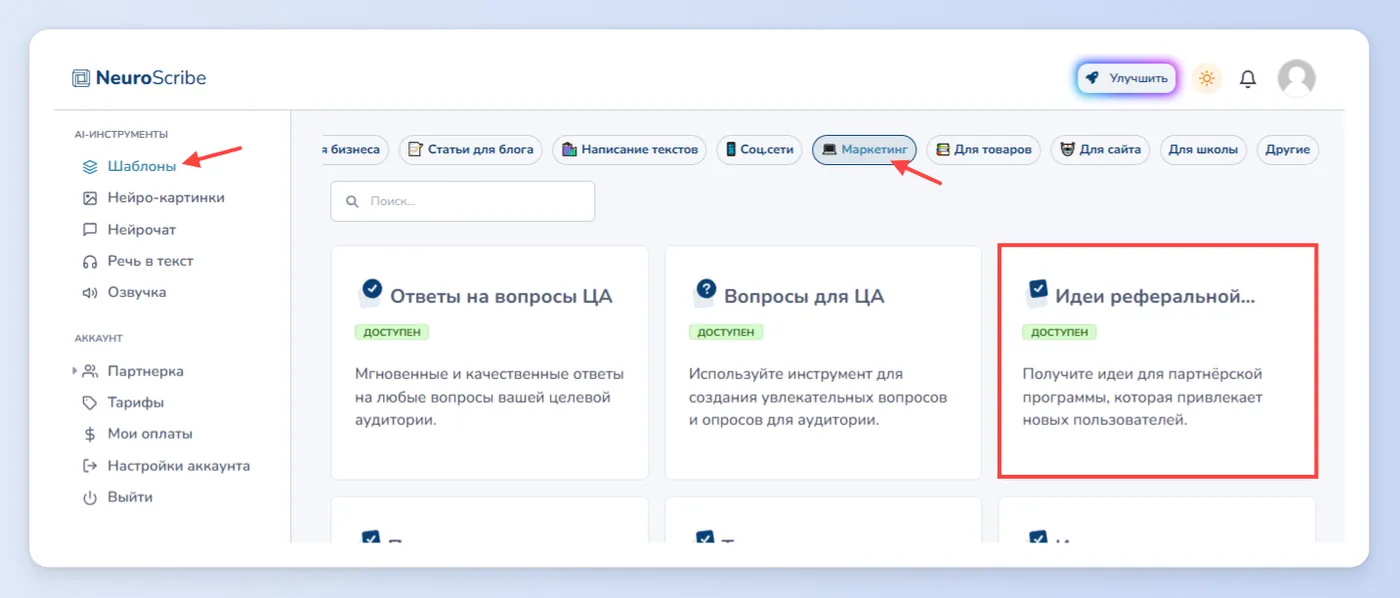Open the Вопросы для ЦА template card
Image resolution: width=1400 pixels, height=598 pixels.
823,362
